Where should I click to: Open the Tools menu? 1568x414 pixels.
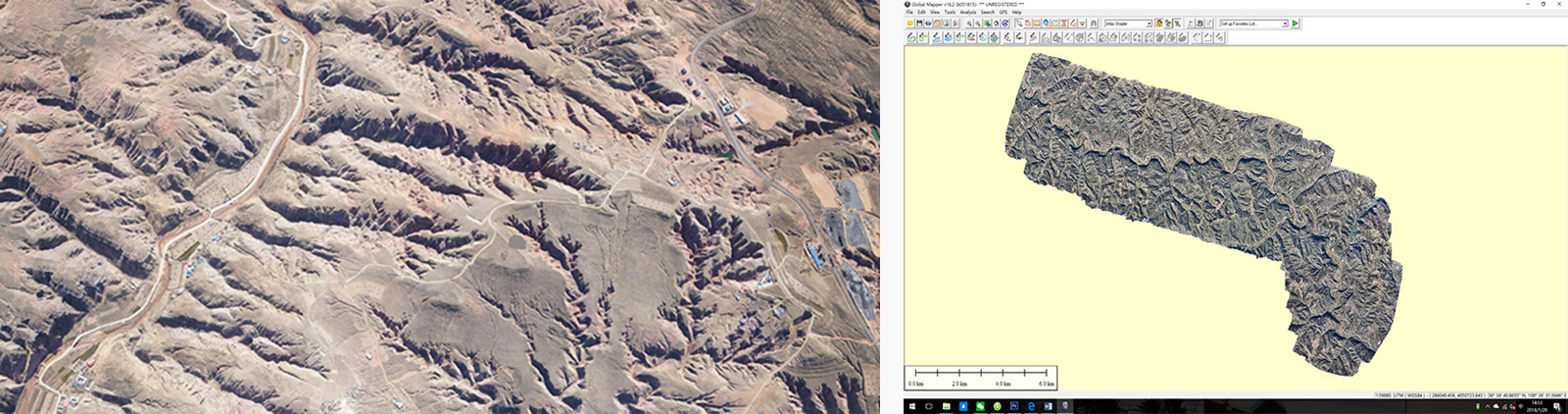click(950, 12)
